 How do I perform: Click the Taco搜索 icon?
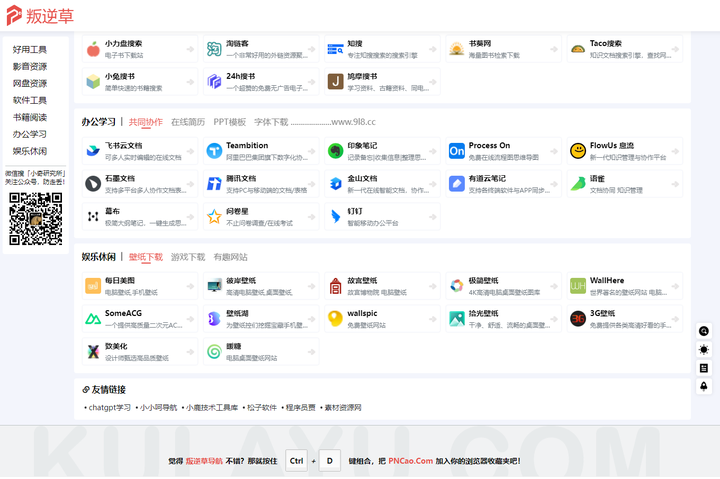tap(578, 49)
